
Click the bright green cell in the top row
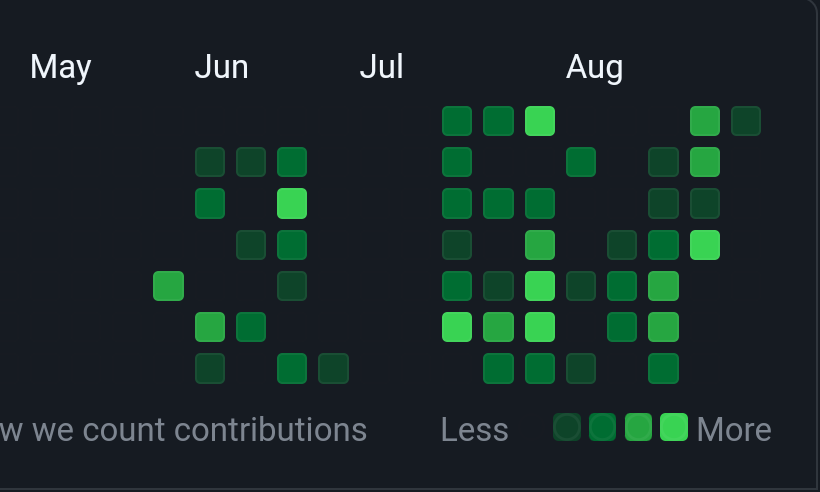click(x=540, y=121)
